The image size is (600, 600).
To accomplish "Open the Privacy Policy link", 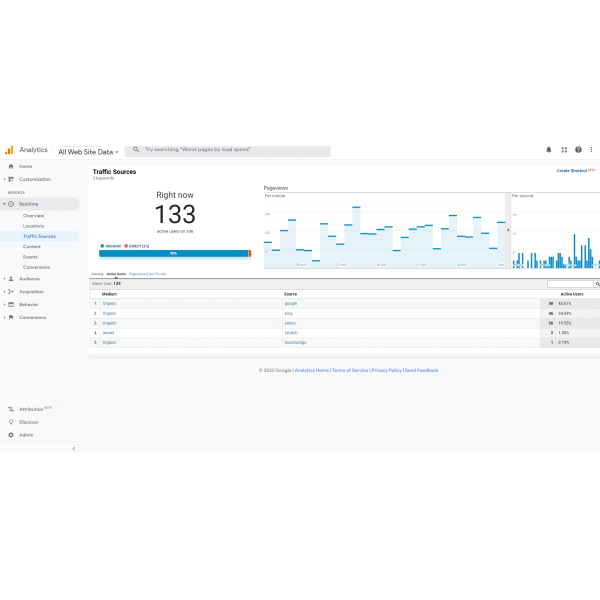I will [x=386, y=370].
